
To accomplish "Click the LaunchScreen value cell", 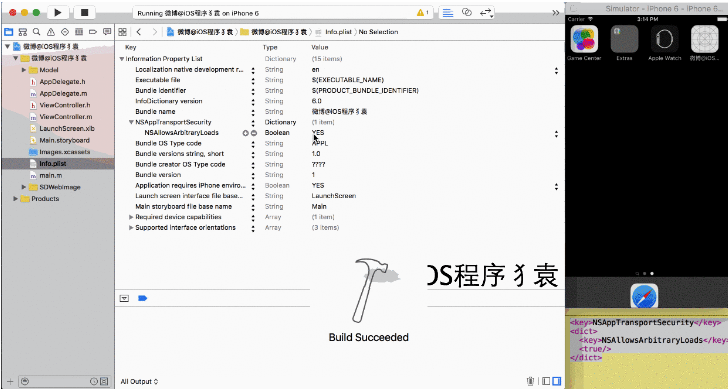I will pos(334,196).
